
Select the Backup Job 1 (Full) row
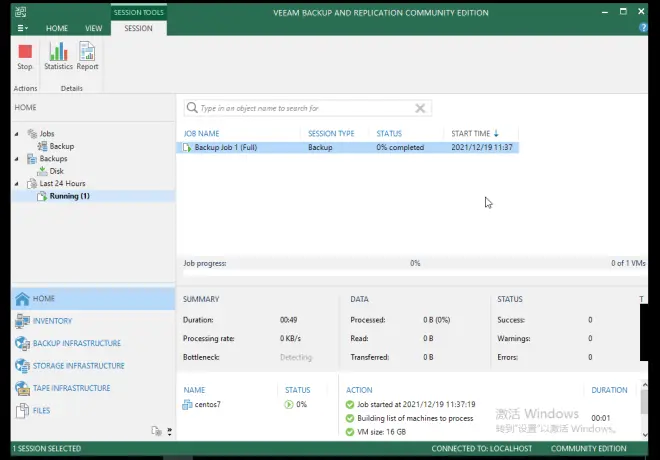(348, 147)
